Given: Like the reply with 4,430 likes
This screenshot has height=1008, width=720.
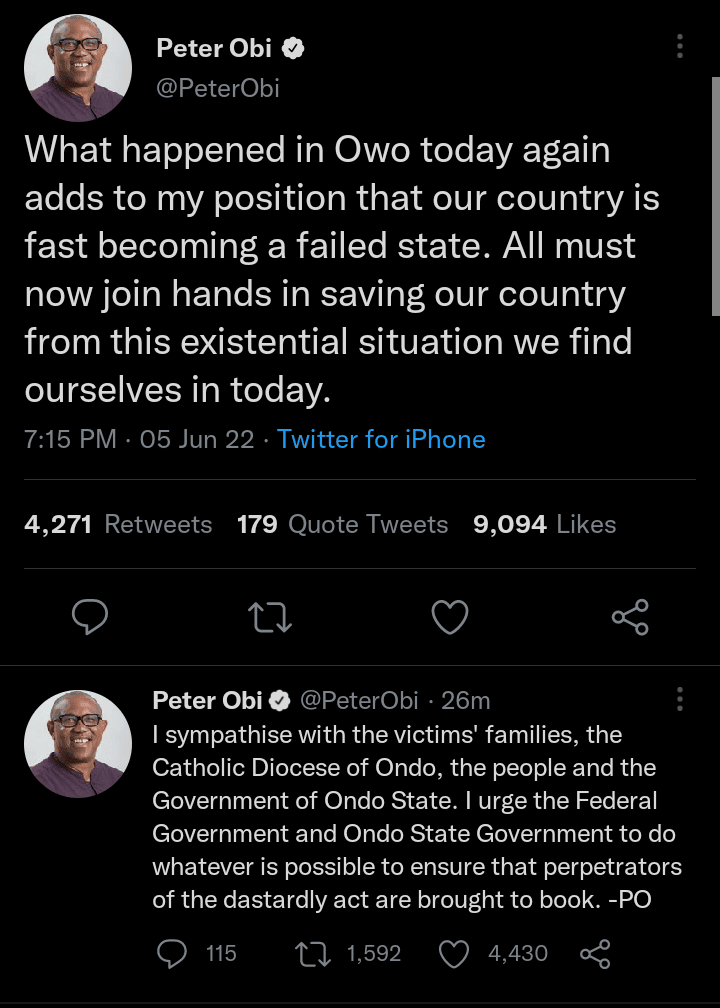Looking at the screenshot, I should click(455, 953).
